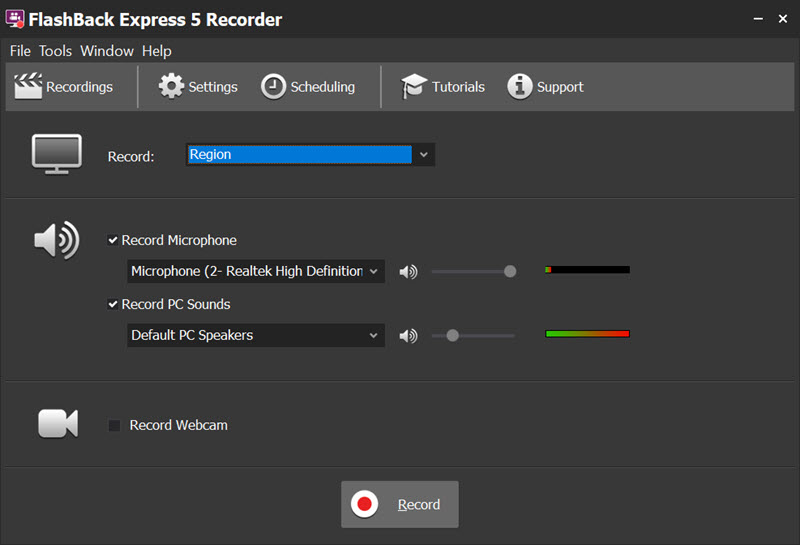Click the red record circle icon

(x=364, y=504)
